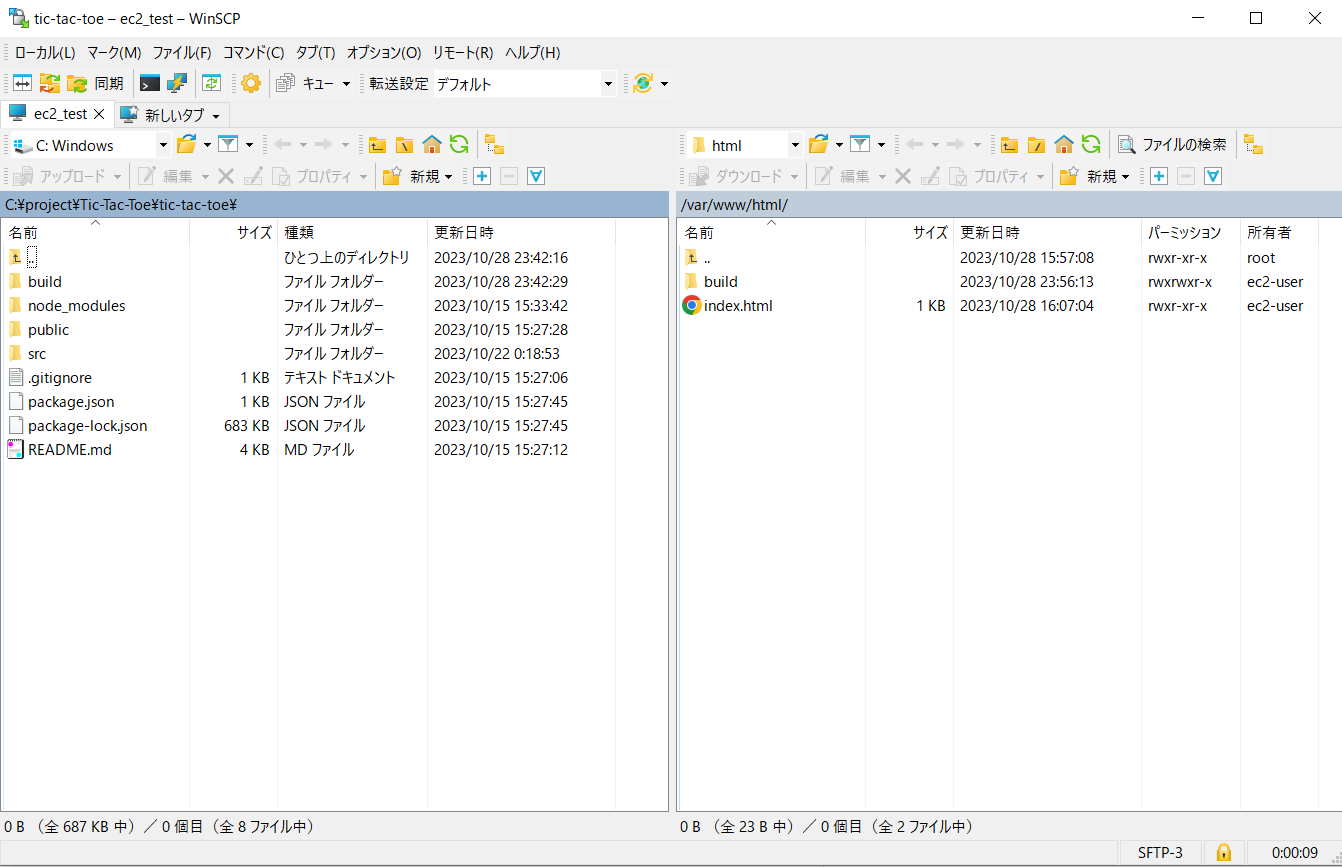Click the encryption lock icon in status bar
Viewport: 1342px width, 867px height.
(x=1223, y=852)
